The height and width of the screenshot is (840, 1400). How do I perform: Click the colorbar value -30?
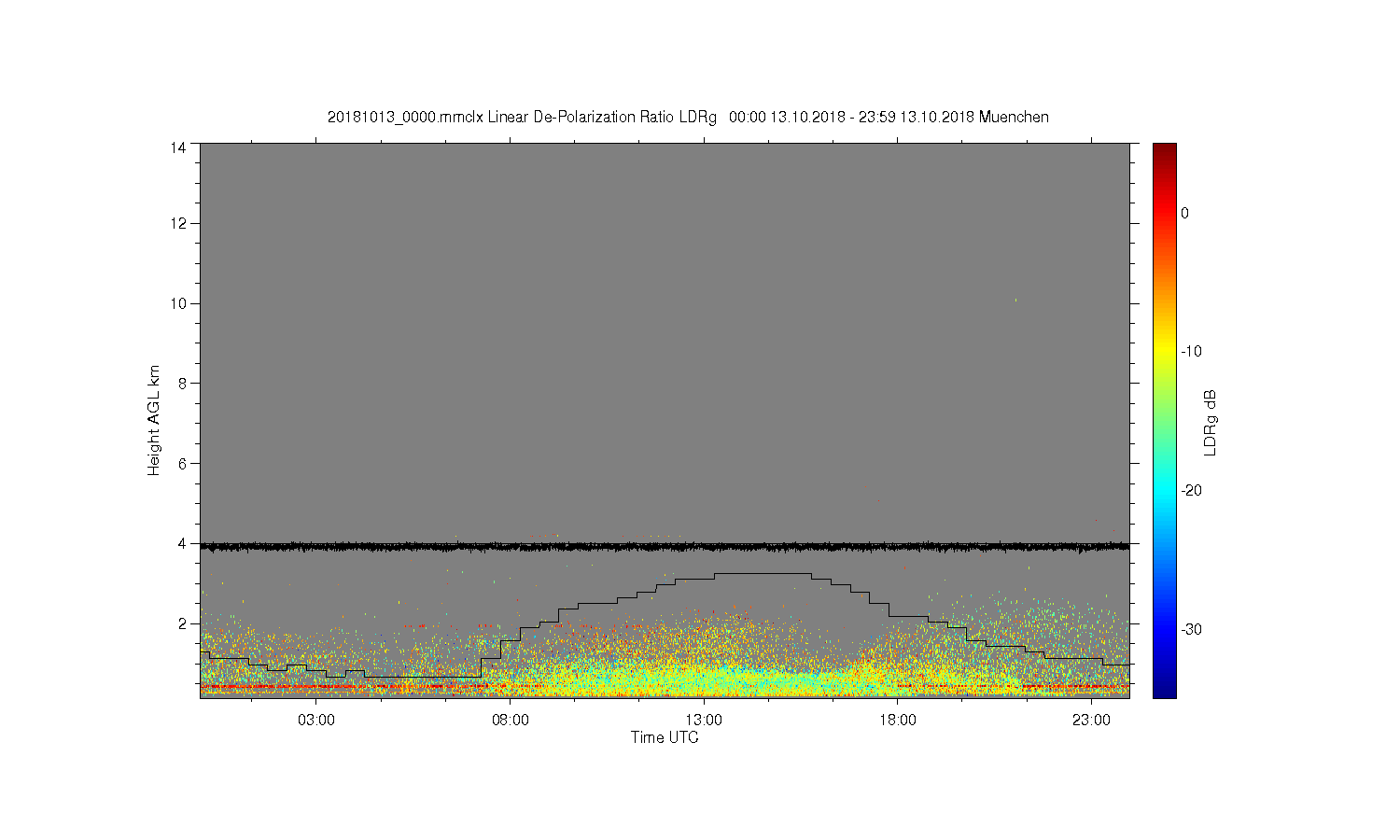(1191, 629)
